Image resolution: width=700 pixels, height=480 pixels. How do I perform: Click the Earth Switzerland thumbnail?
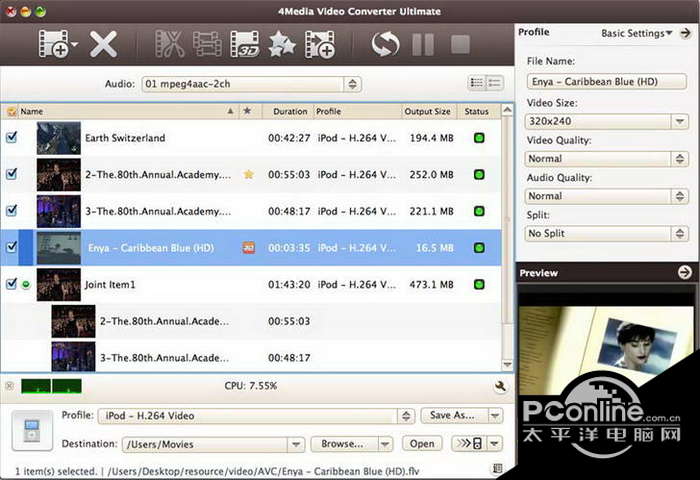point(58,138)
